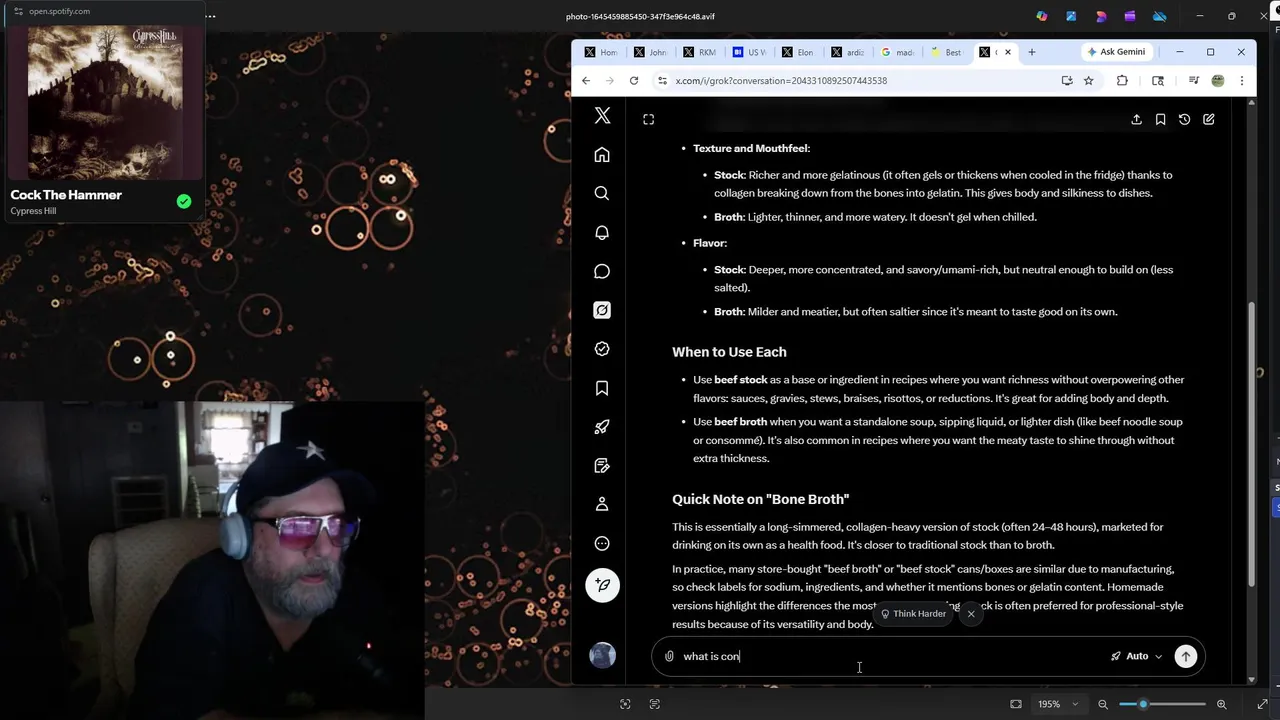Click the white round Post compose button
Viewport: 1280px width, 720px height.
602,585
